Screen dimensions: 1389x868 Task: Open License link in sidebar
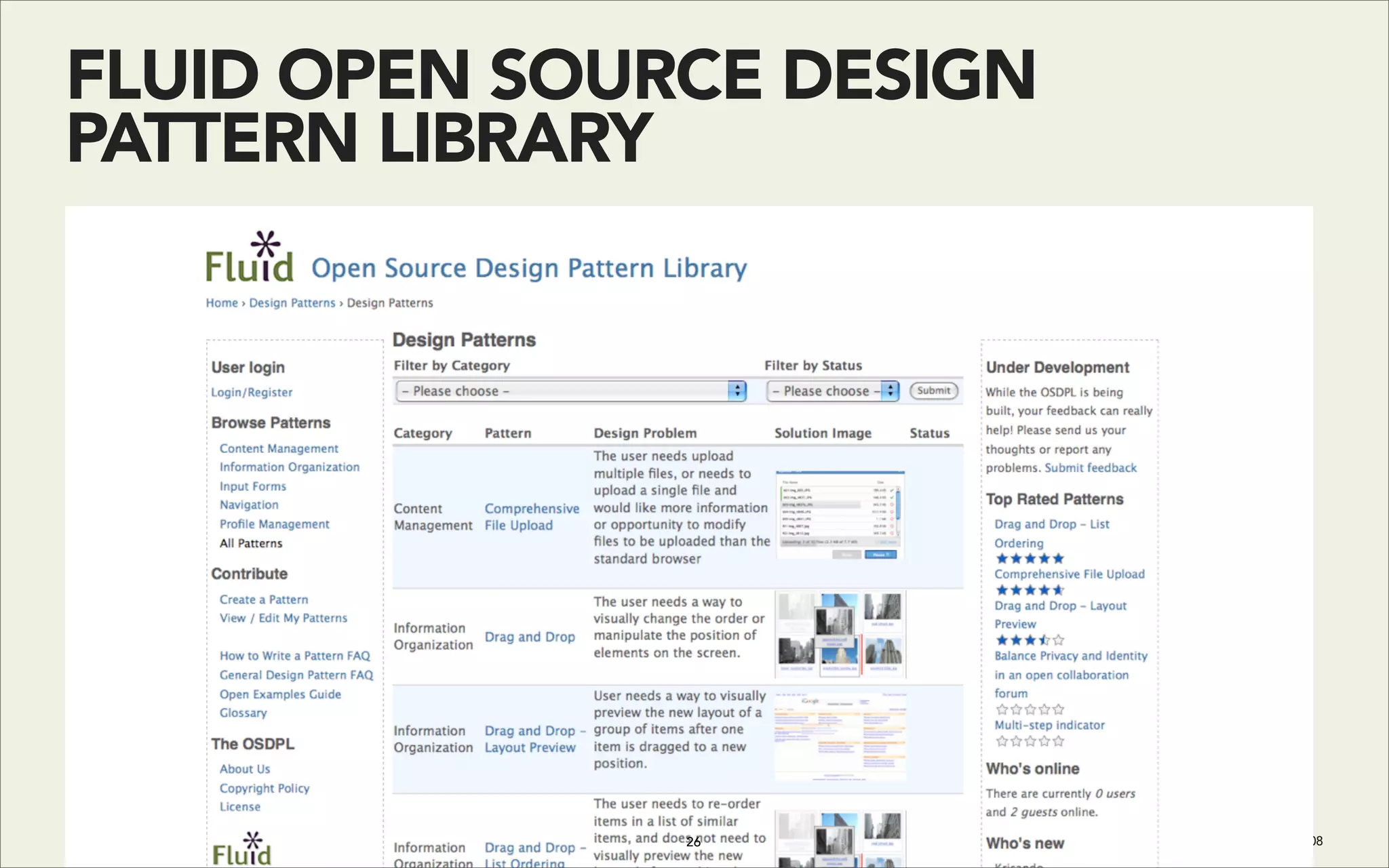click(240, 807)
